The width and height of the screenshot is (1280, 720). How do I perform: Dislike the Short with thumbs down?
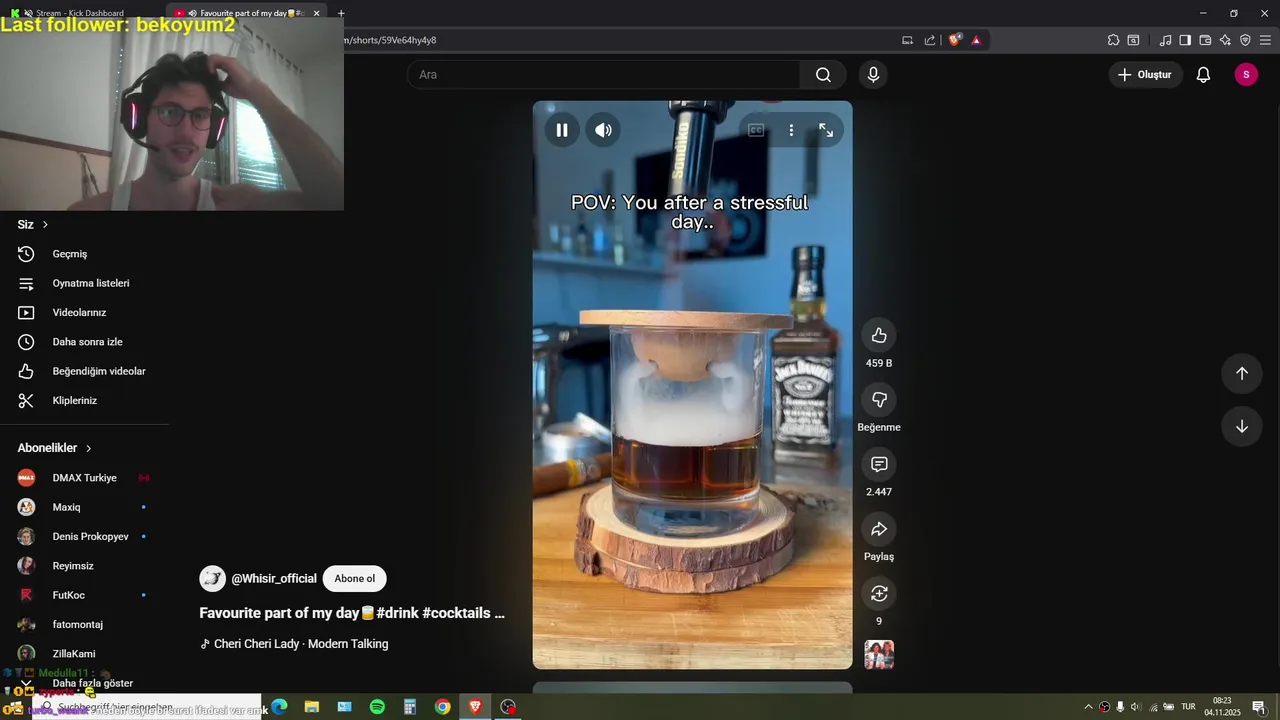coord(879,400)
